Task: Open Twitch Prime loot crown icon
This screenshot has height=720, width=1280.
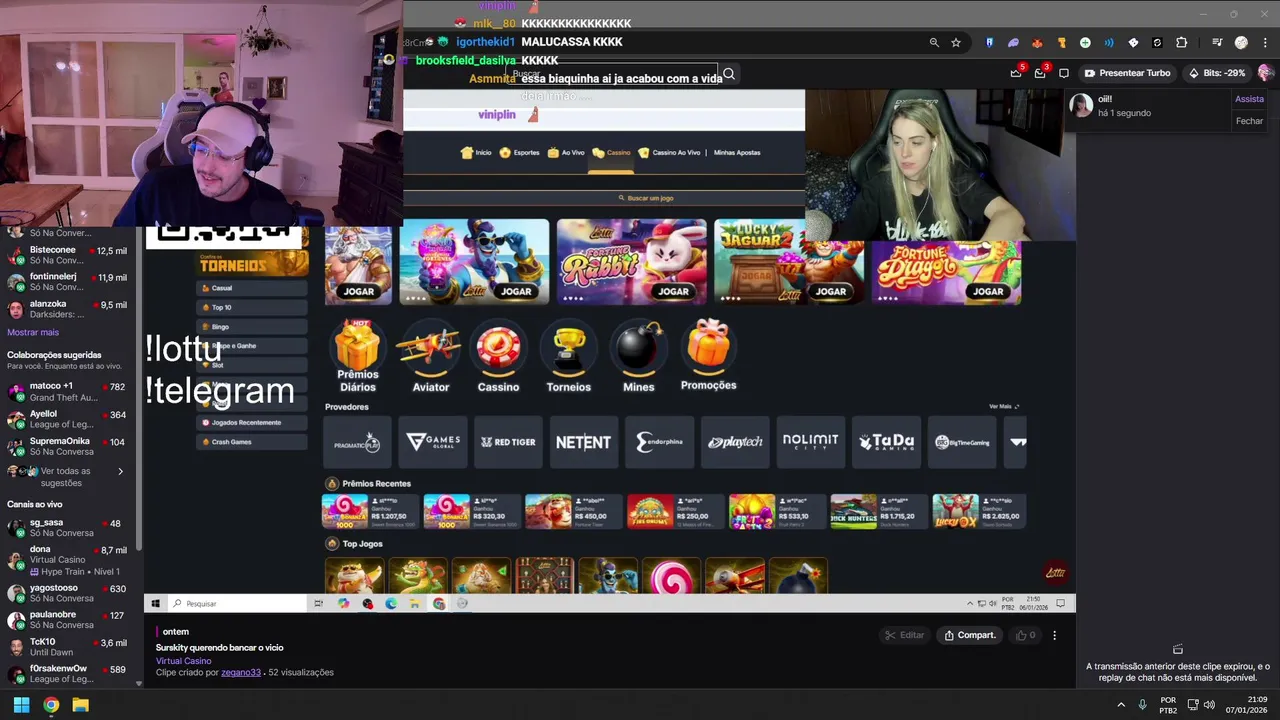Action: [1016, 73]
